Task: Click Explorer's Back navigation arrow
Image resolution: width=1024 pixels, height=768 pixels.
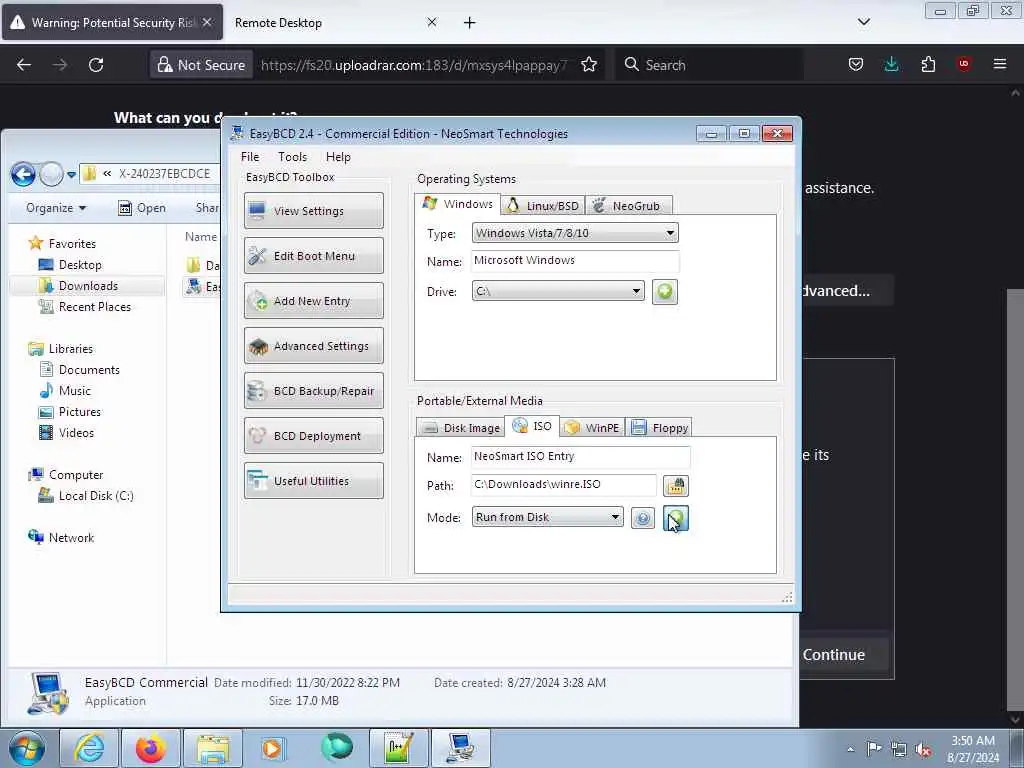Action: tap(24, 174)
